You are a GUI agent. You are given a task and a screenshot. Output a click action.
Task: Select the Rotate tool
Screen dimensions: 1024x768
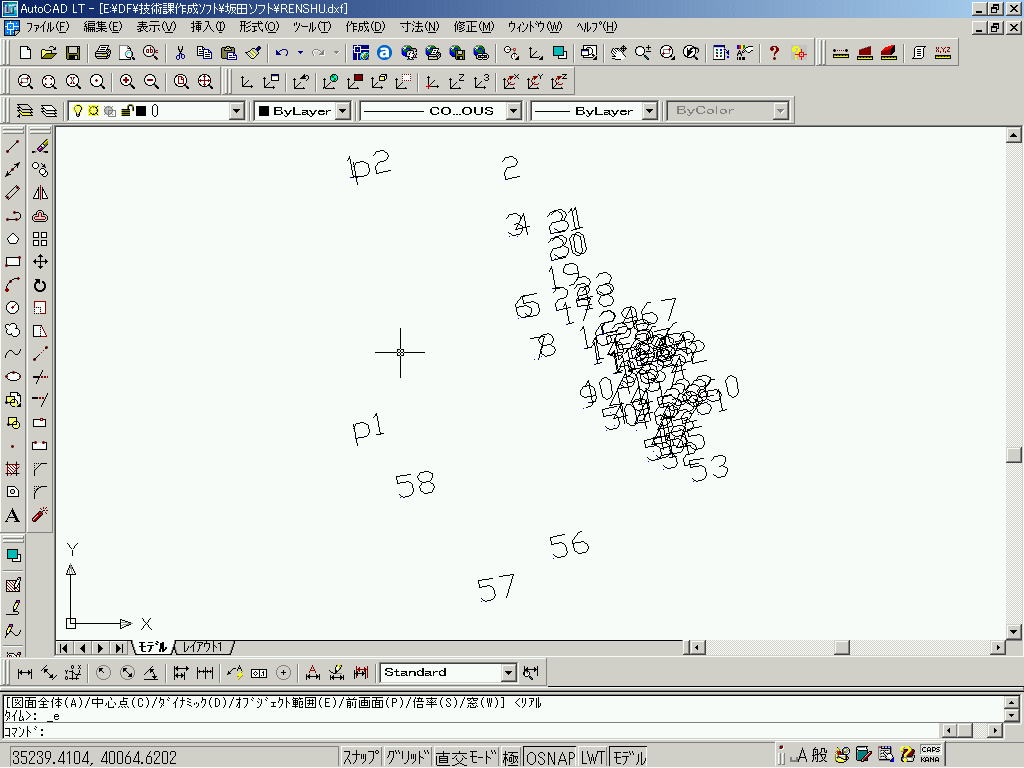(x=40, y=285)
